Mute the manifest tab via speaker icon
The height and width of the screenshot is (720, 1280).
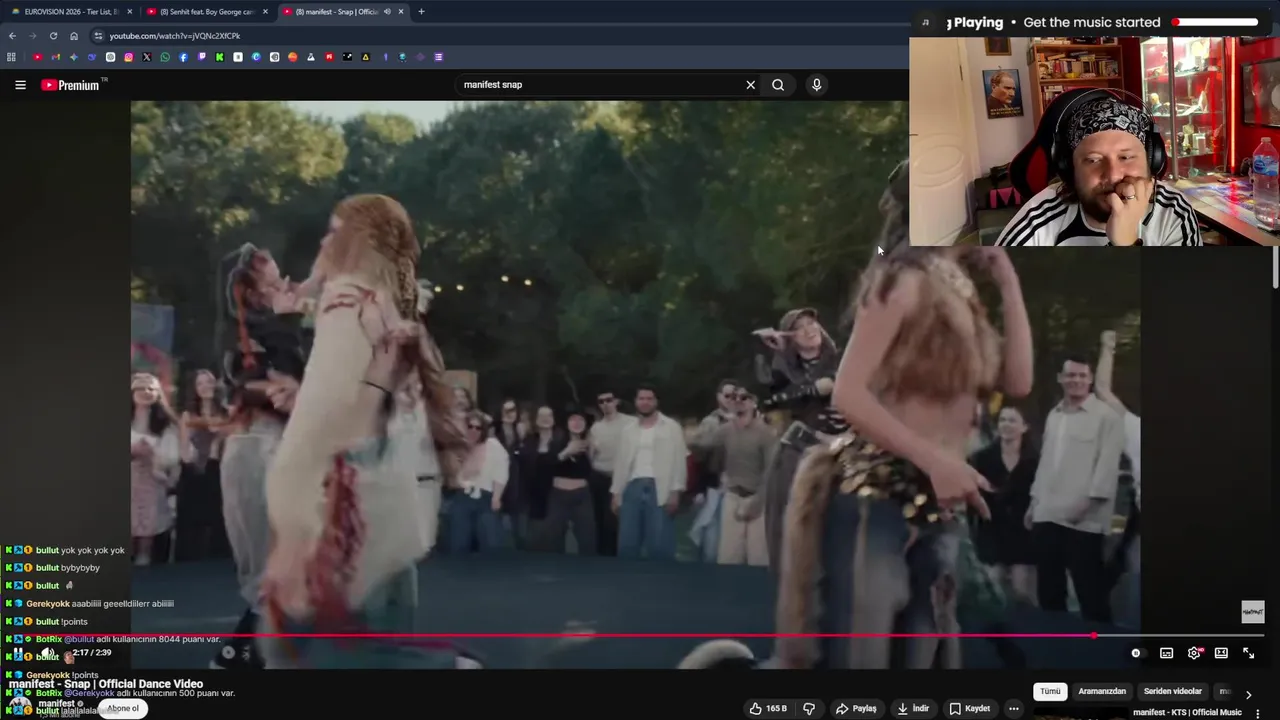tap(387, 12)
